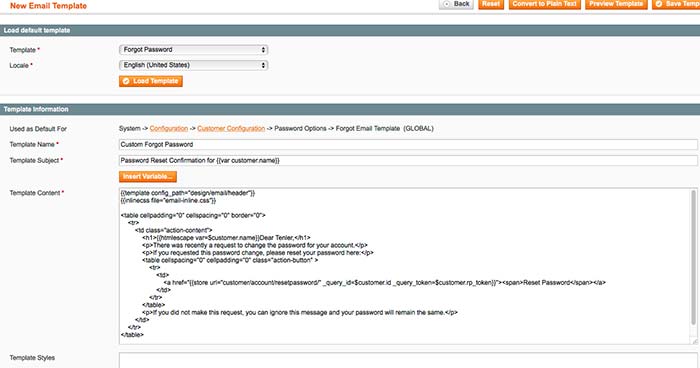Focus the Template Name input field
The image size is (700, 368).
pyautogui.click(x=408, y=145)
